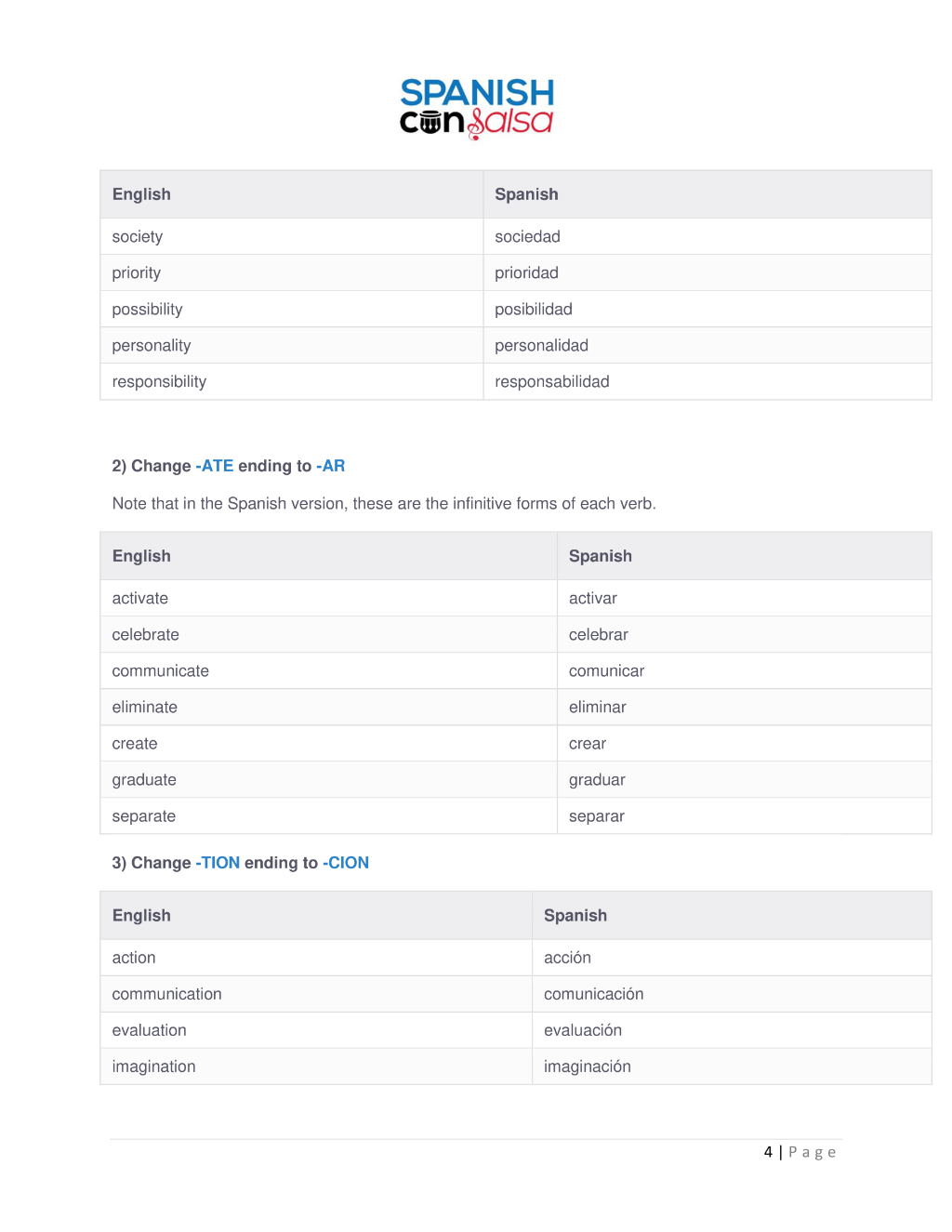This screenshot has height=1232, width=952.
Task: Click the word acción in the third table
Action: [x=567, y=958]
